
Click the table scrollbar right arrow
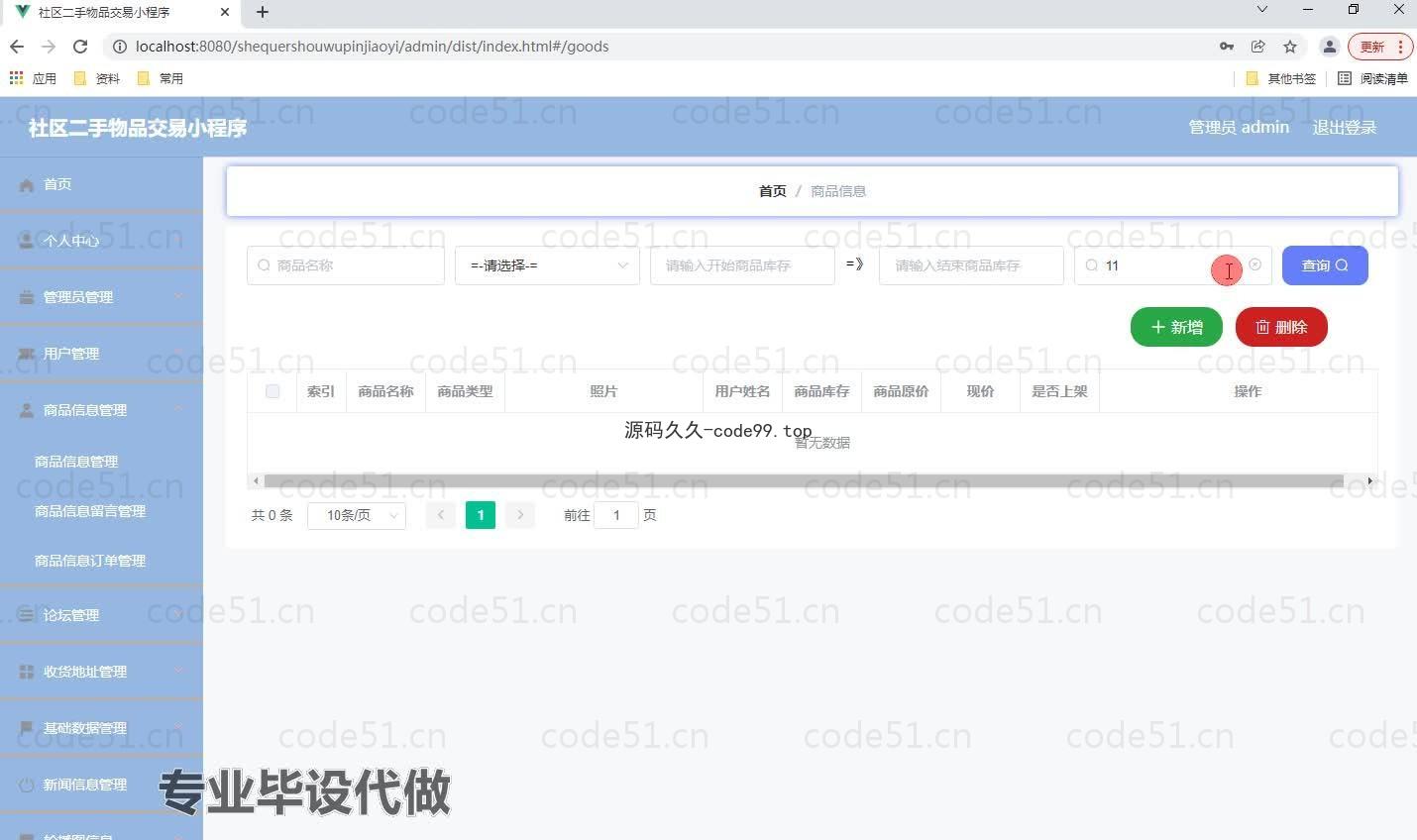click(1369, 481)
